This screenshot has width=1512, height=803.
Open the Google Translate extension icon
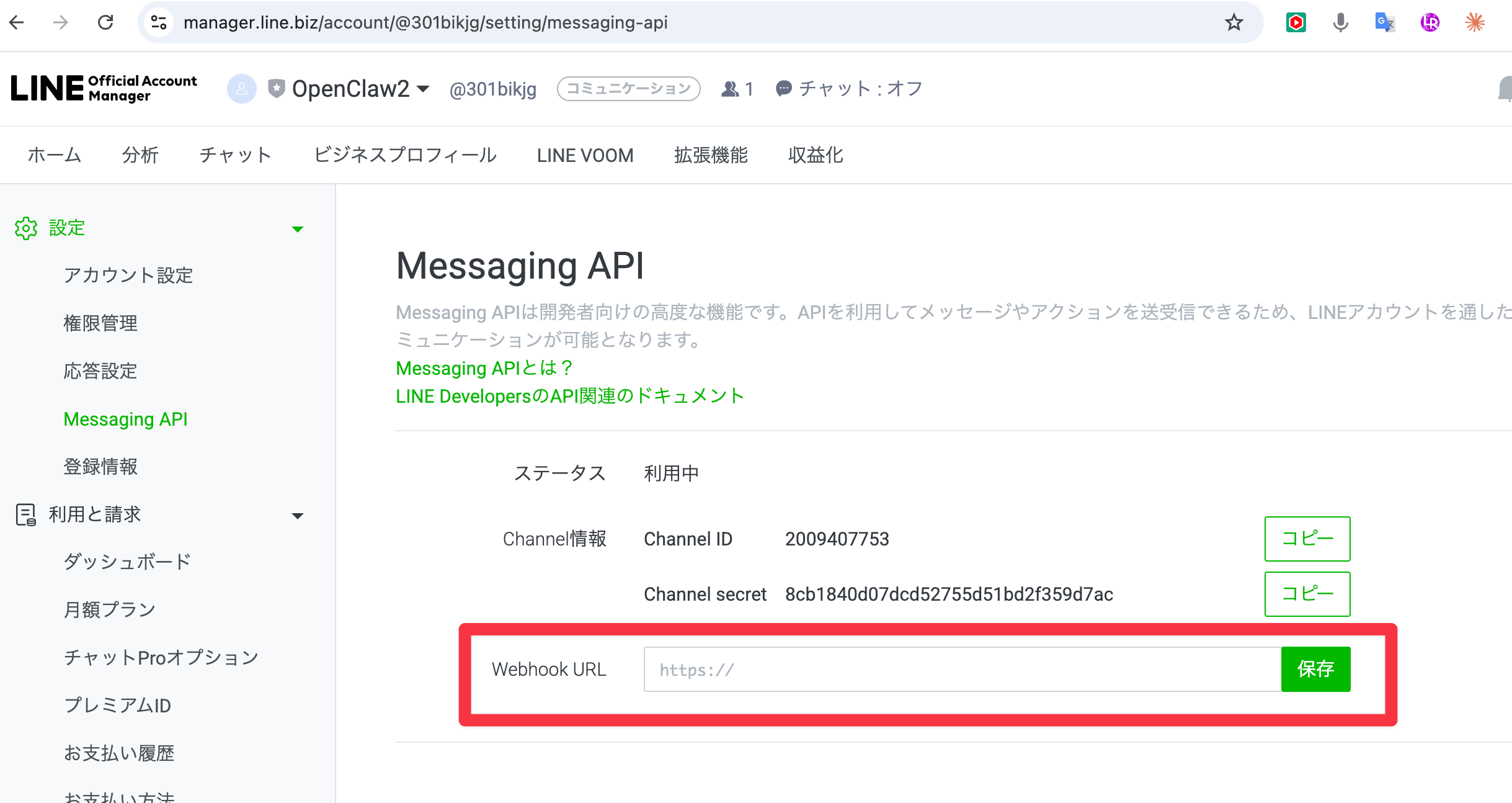[x=1384, y=23]
